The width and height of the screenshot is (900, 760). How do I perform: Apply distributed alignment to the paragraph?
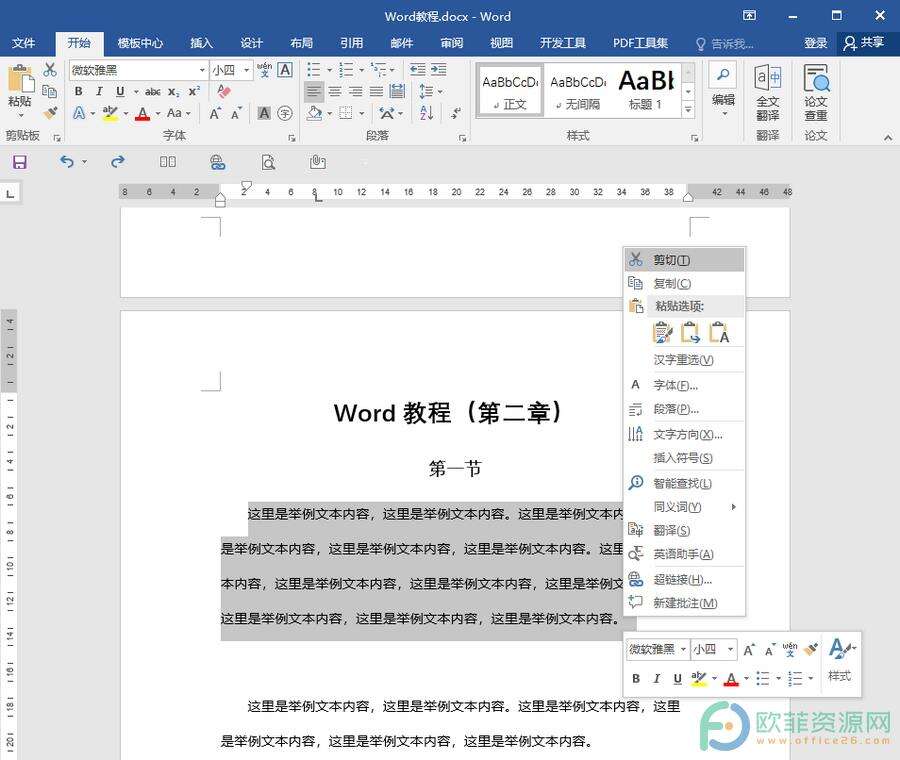pos(397,91)
